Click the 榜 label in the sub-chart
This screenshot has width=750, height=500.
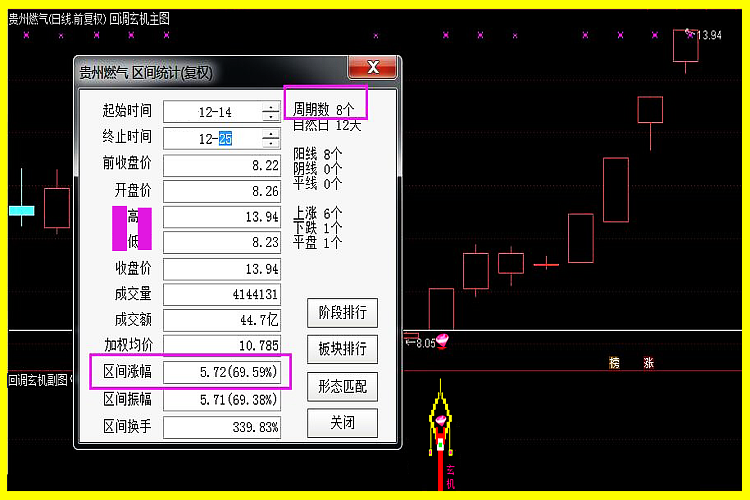[615, 363]
